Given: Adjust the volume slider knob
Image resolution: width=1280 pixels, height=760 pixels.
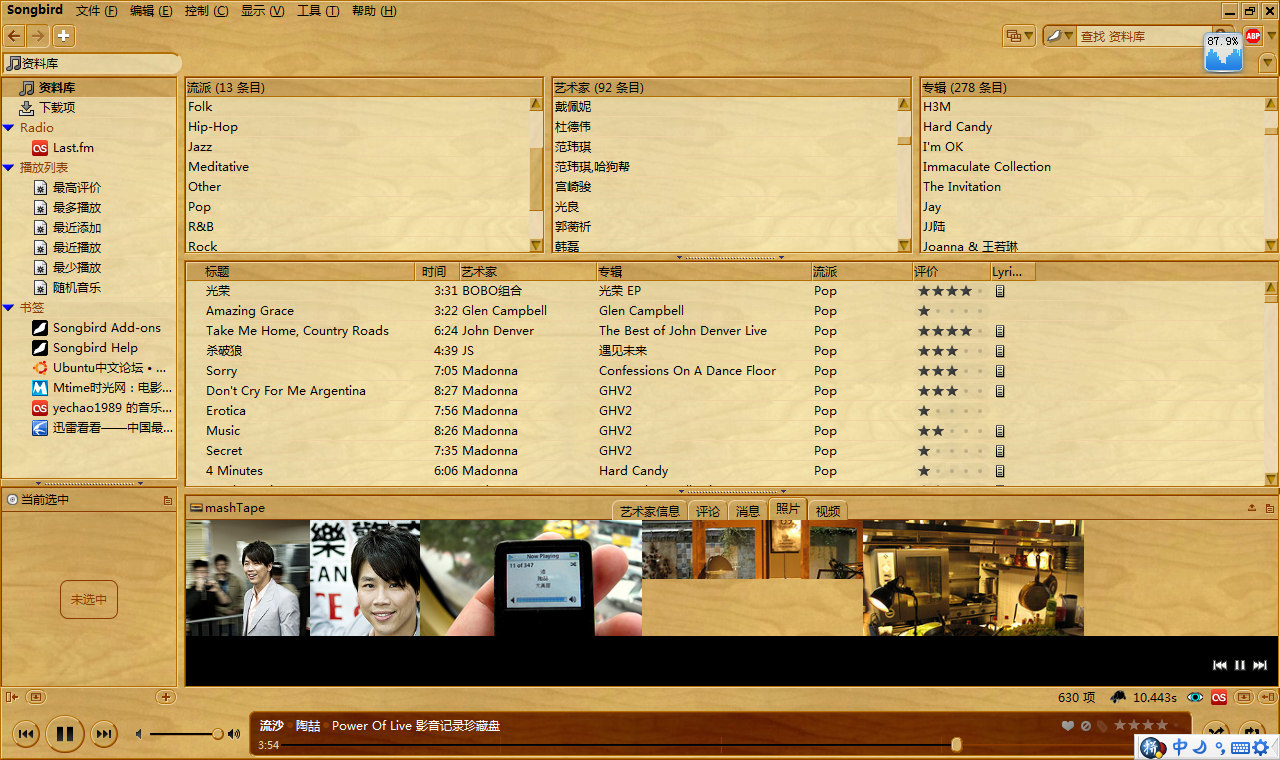Looking at the screenshot, I should click(217, 734).
